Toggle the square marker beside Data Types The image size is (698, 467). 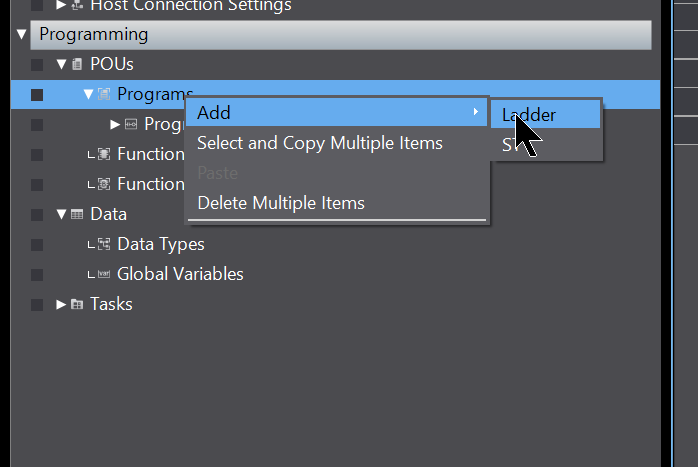tap(37, 244)
